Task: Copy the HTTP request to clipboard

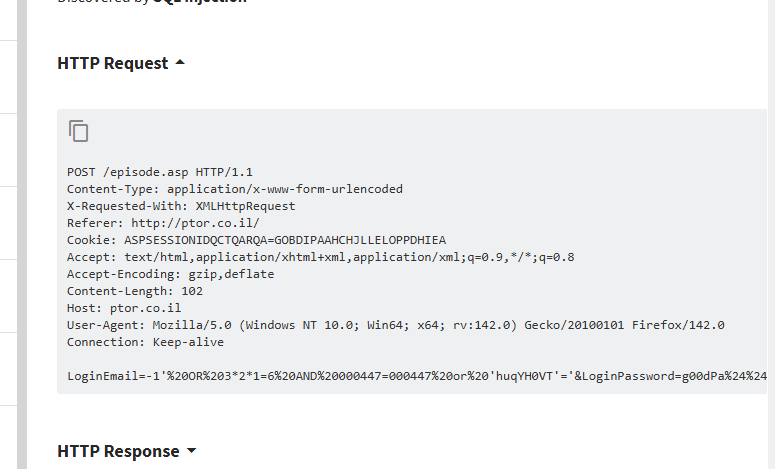Action: [x=79, y=131]
